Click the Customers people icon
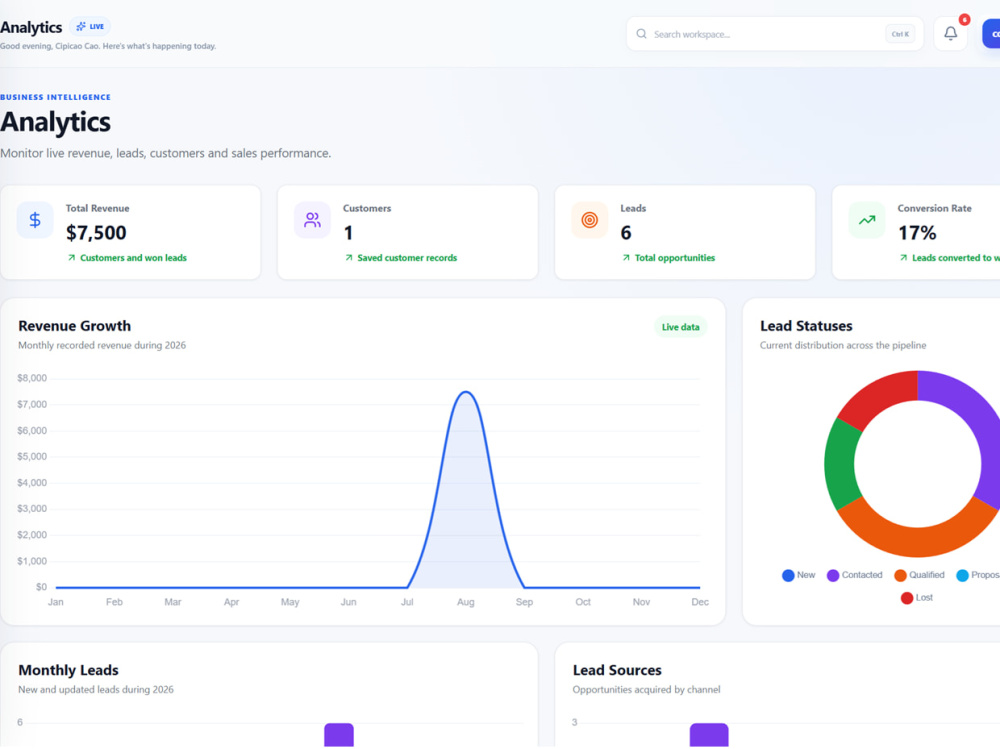This screenshot has width=1000, height=749. pyautogui.click(x=312, y=220)
